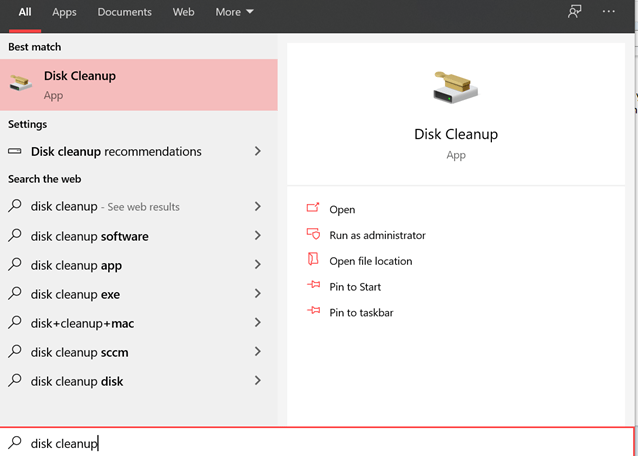This screenshot has width=638, height=456.
Task: Select 'disk cleanup sccm' web suggestion
Action: (139, 352)
